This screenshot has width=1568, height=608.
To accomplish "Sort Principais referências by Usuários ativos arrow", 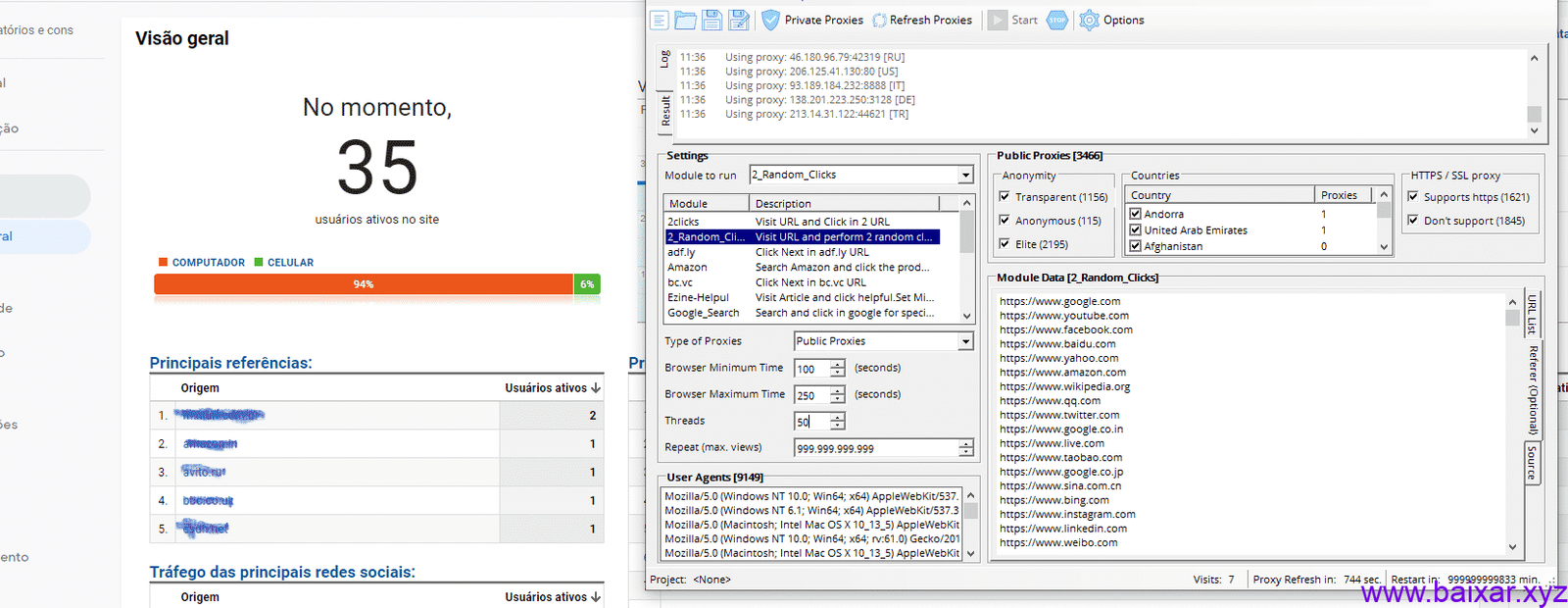I will coord(596,388).
